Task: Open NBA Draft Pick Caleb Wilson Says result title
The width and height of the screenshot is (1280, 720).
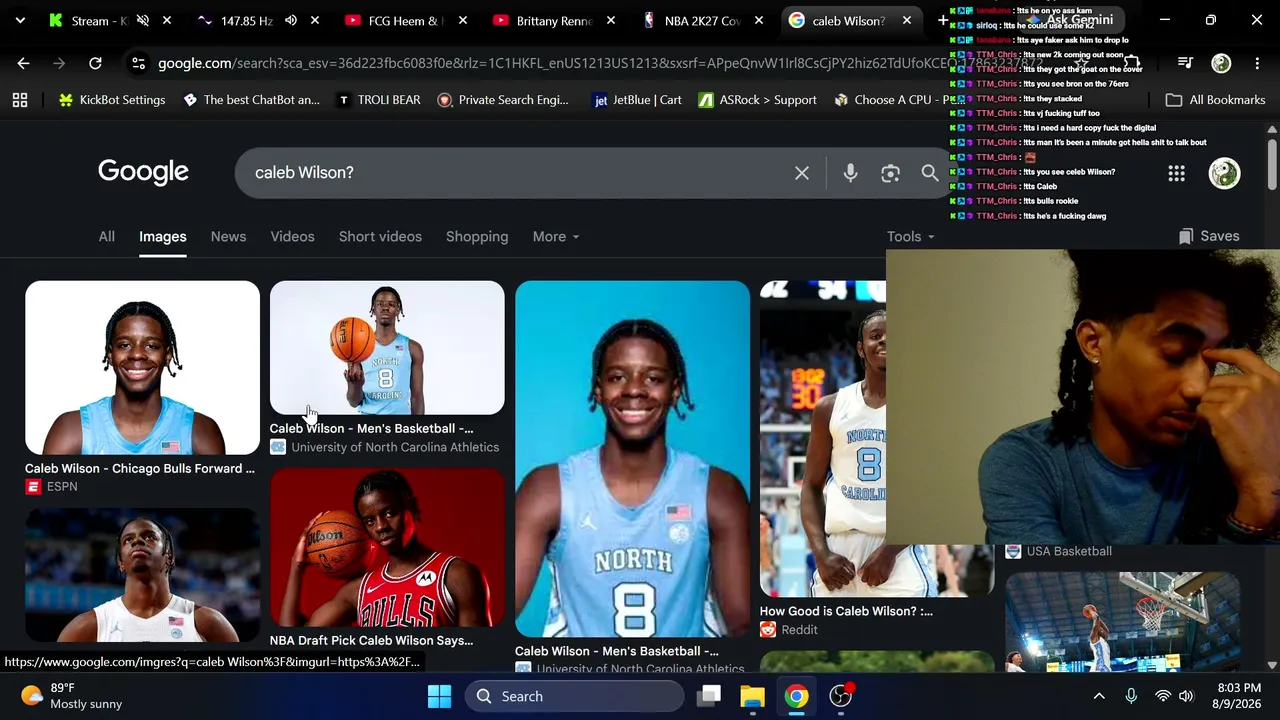Action: pos(371,640)
